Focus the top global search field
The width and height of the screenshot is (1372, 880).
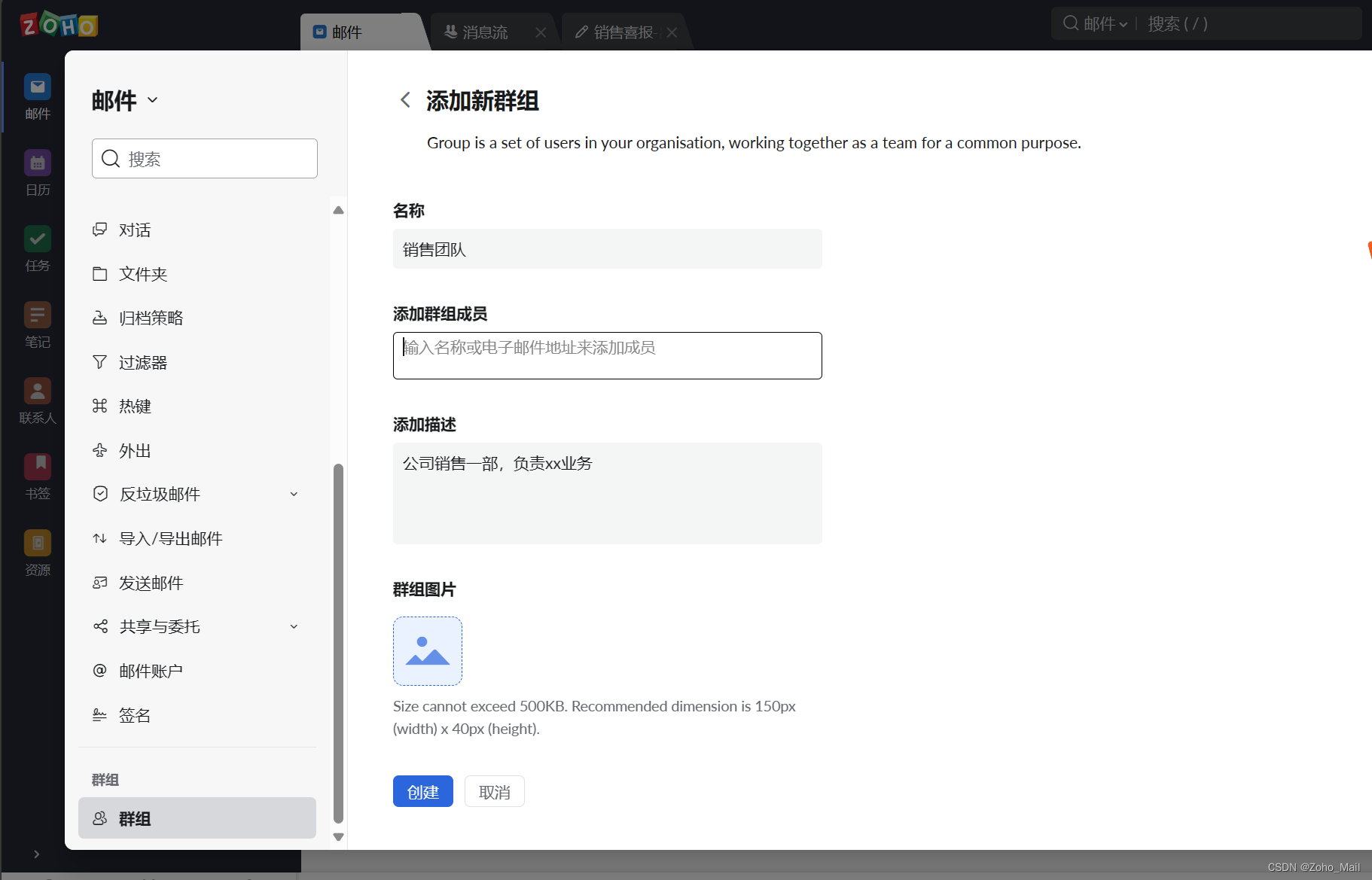click(x=1252, y=24)
